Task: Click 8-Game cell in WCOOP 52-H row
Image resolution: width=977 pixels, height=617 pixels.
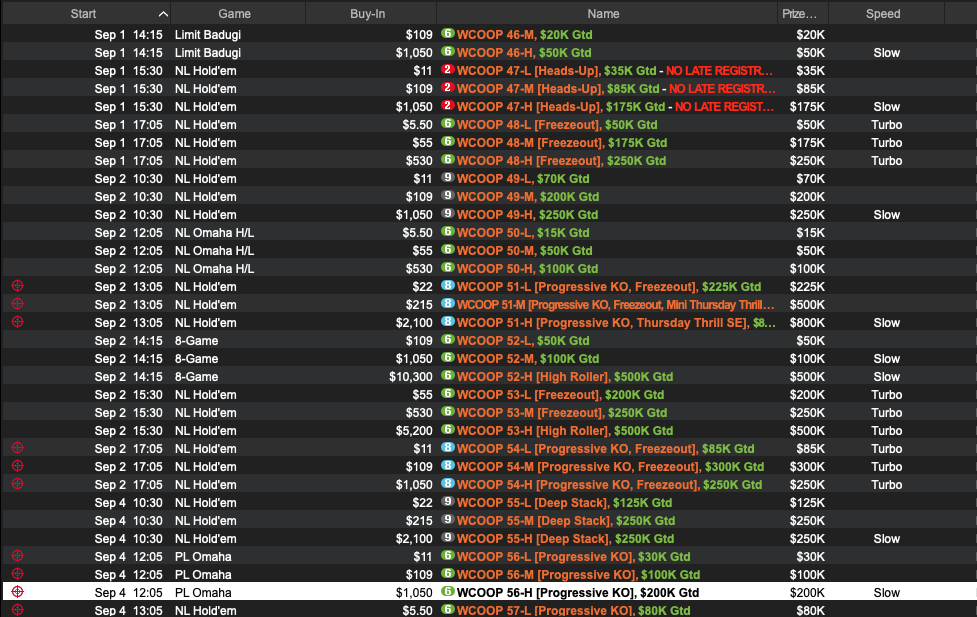Action: tap(196, 377)
